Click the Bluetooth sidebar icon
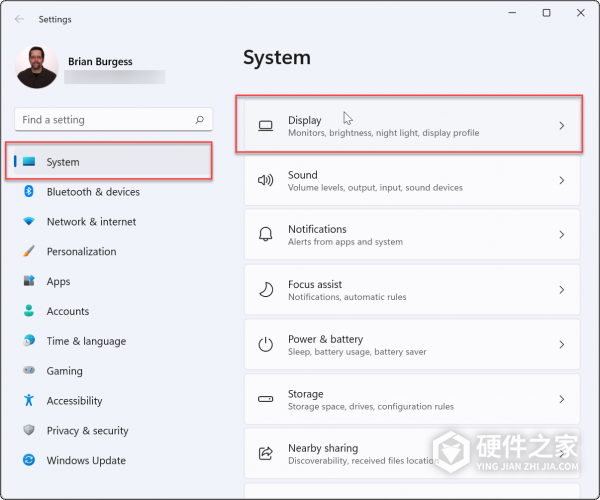 click(29, 191)
